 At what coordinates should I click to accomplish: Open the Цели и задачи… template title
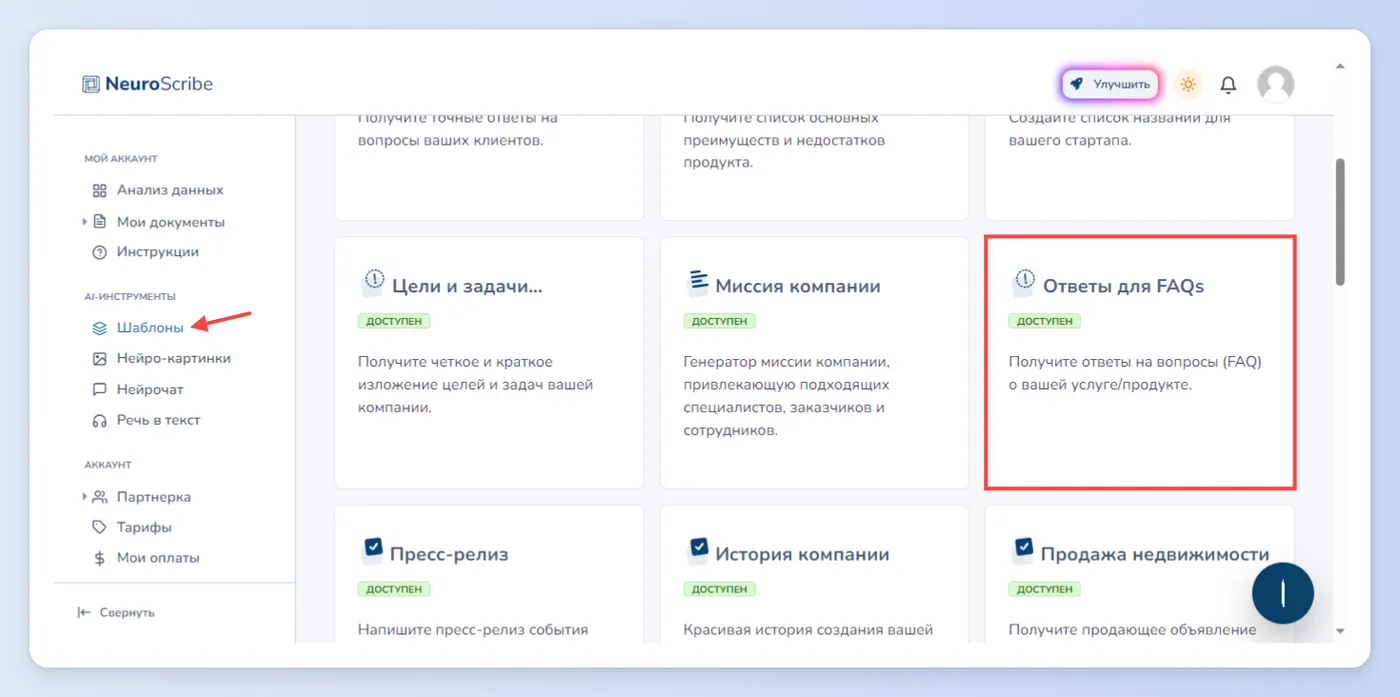tap(467, 286)
